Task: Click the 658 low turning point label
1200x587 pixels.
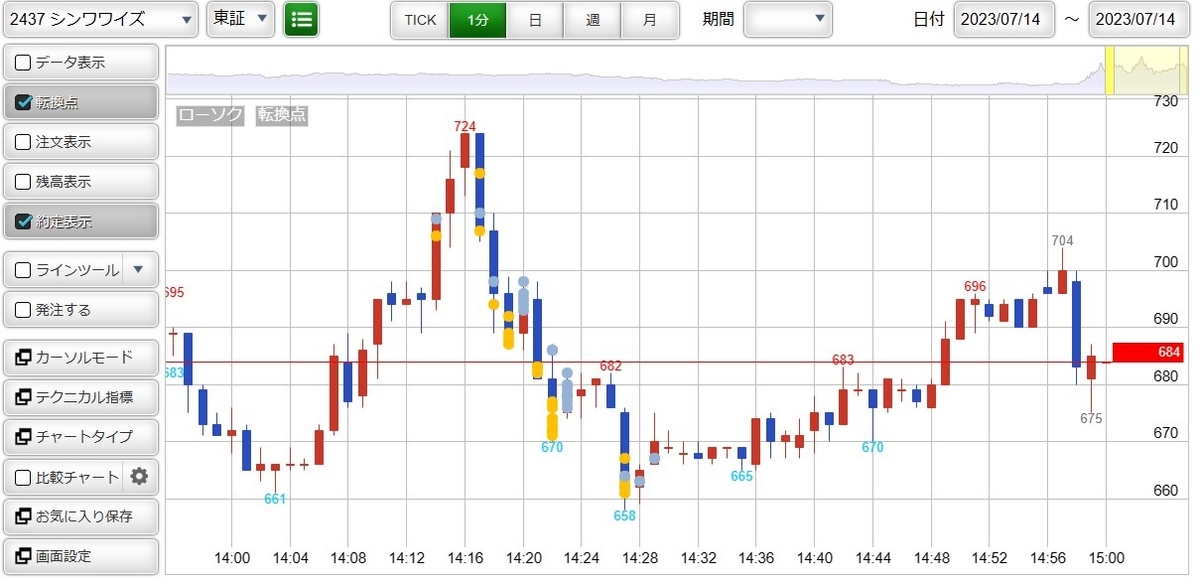Action: (x=625, y=516)
